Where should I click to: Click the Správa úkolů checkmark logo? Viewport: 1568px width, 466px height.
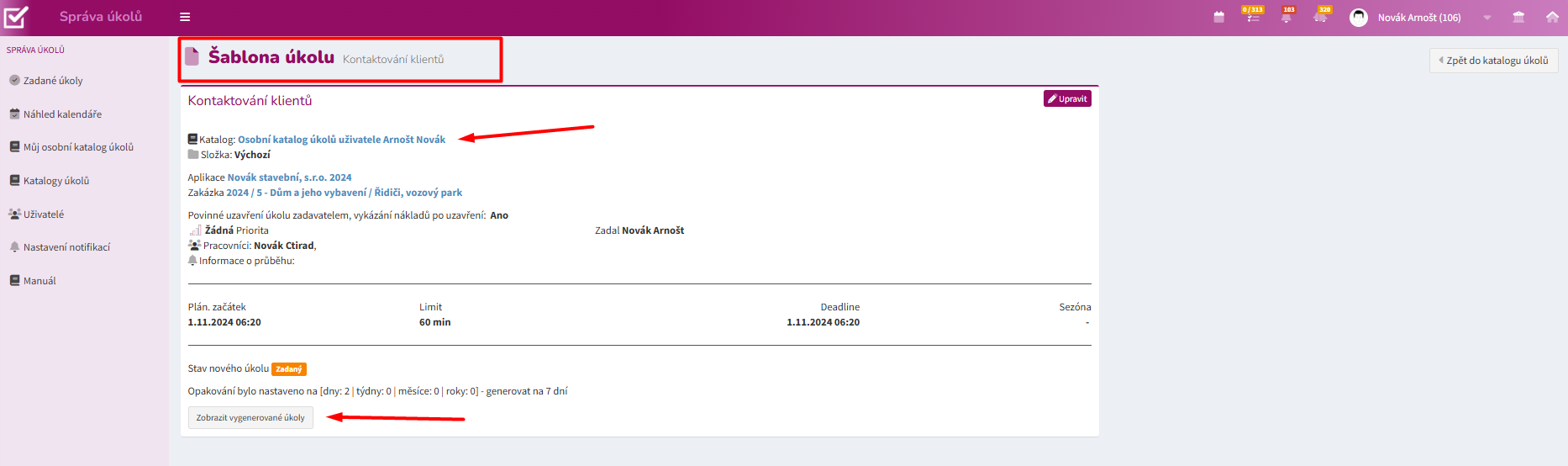[16, 17]
